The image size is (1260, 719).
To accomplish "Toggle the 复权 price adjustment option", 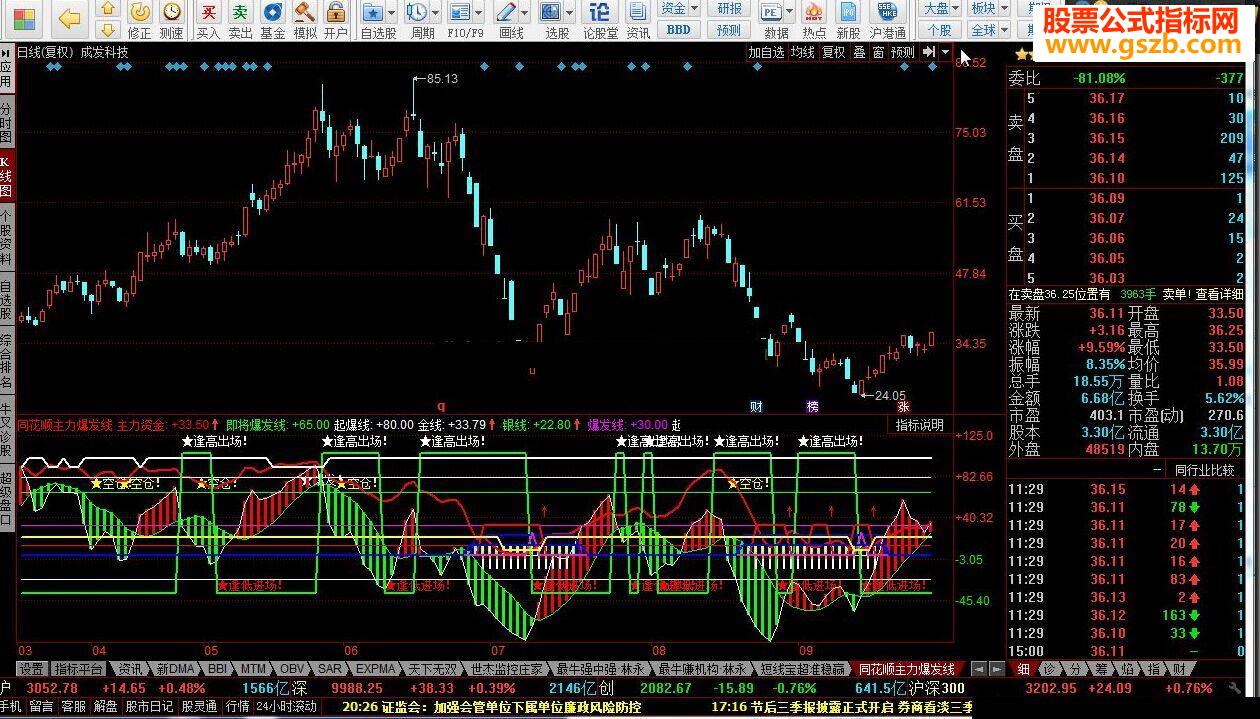I will (833, 52).
